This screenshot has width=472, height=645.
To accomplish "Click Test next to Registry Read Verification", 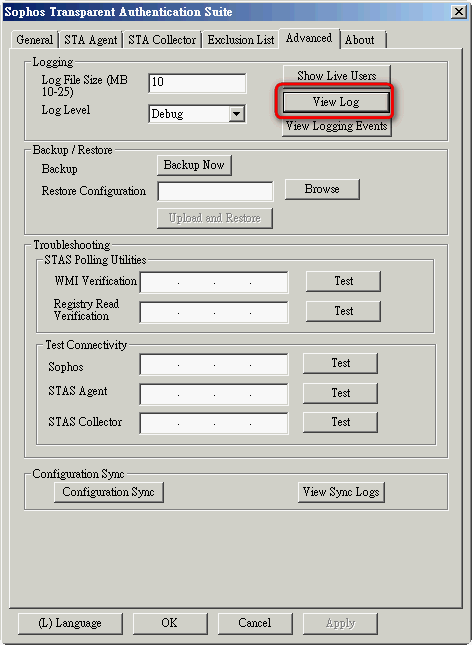I will (x=343, y=311).
